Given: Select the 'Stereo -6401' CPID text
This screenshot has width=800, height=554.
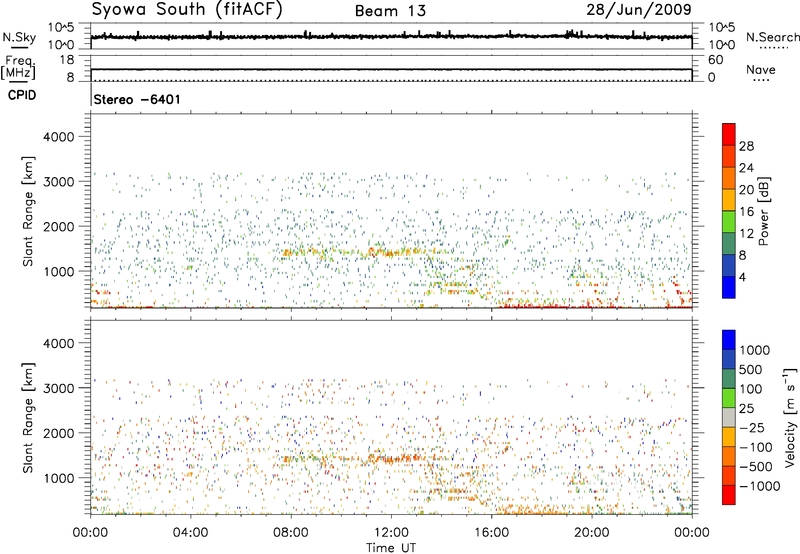Looking at the screenshot, I should [137, 99].
